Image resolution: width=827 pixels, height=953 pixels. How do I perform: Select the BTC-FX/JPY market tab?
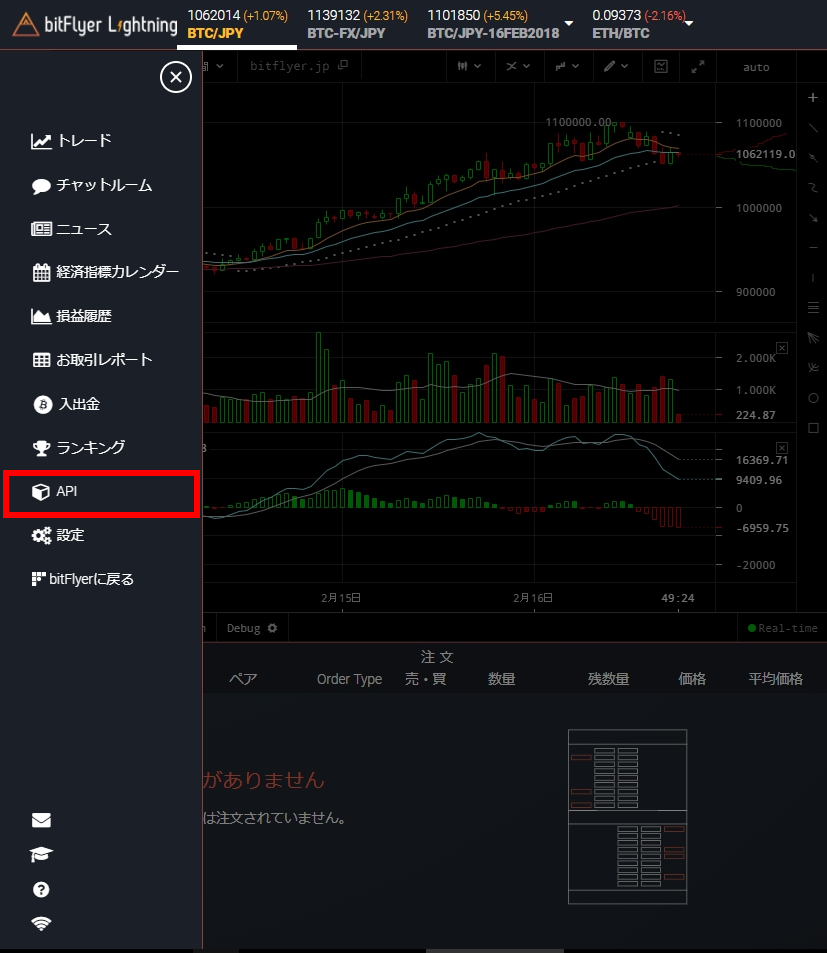point(357,24)
